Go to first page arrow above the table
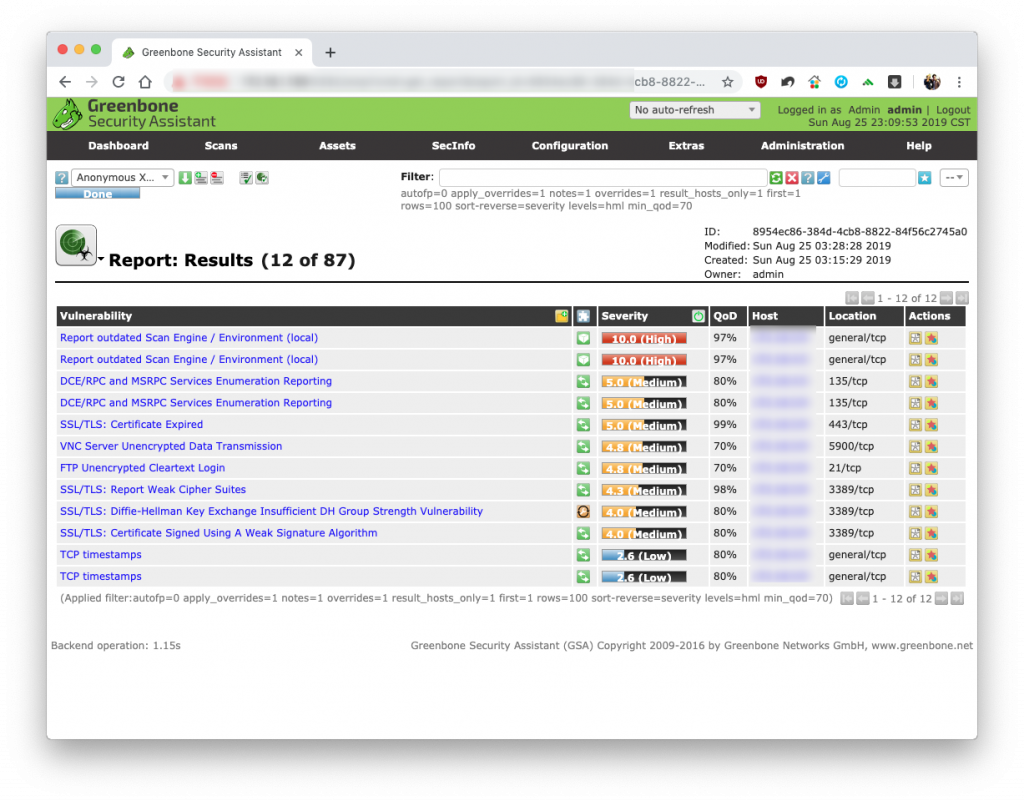1024x801 pixels. pyautogui.click(x=852, y=298)
